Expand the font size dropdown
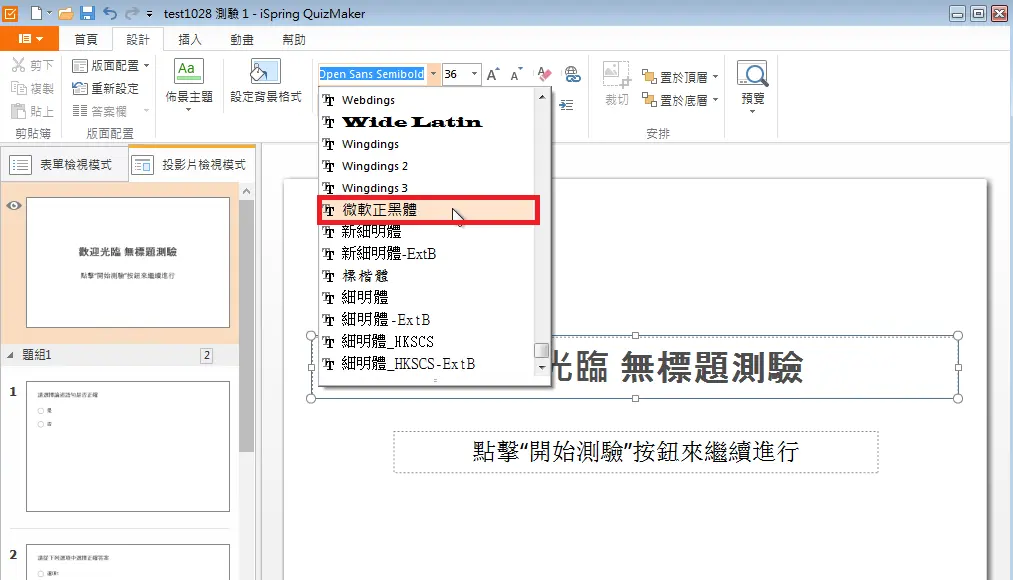 click(x=474, y=75)
